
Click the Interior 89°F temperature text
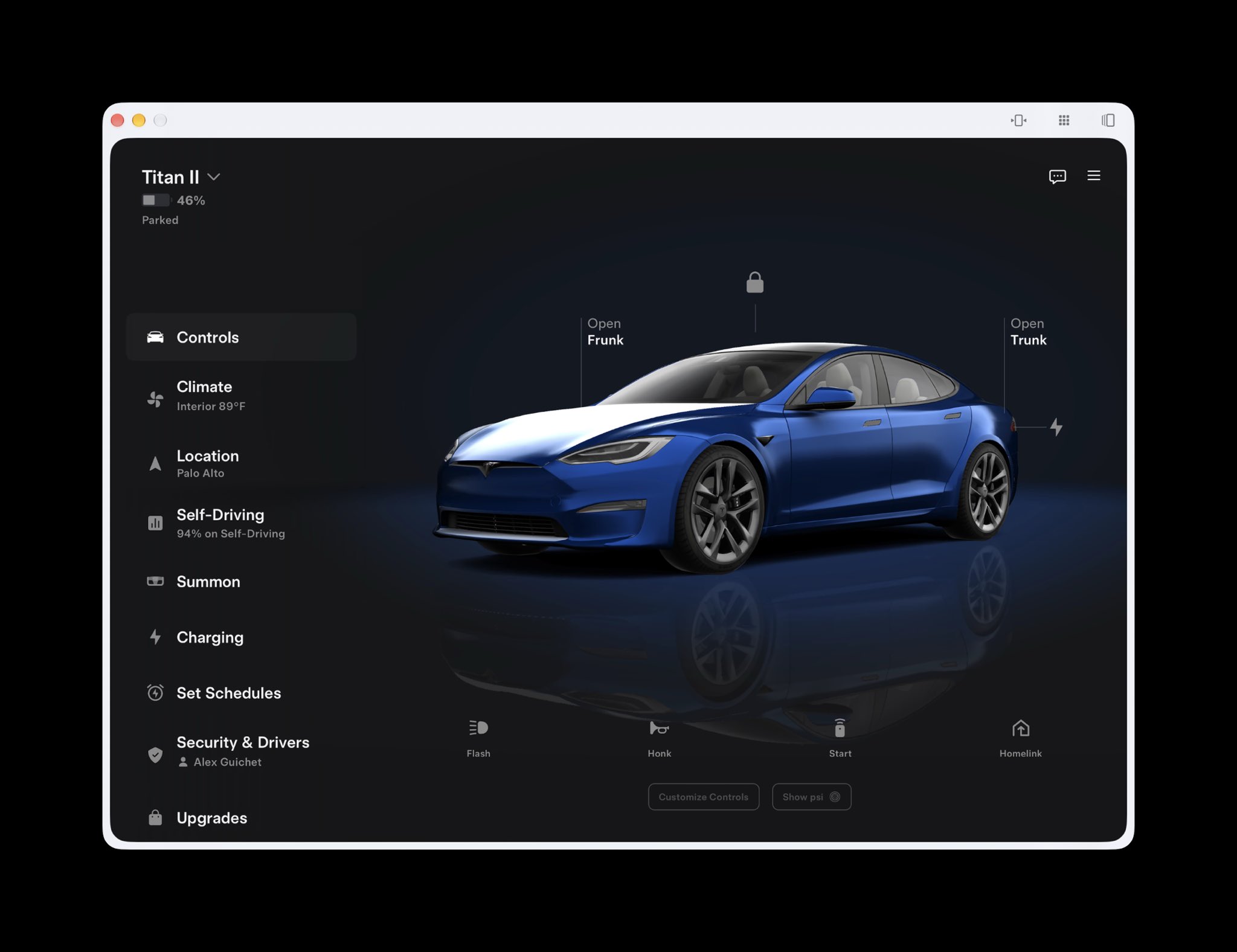[x=211, y=407]
